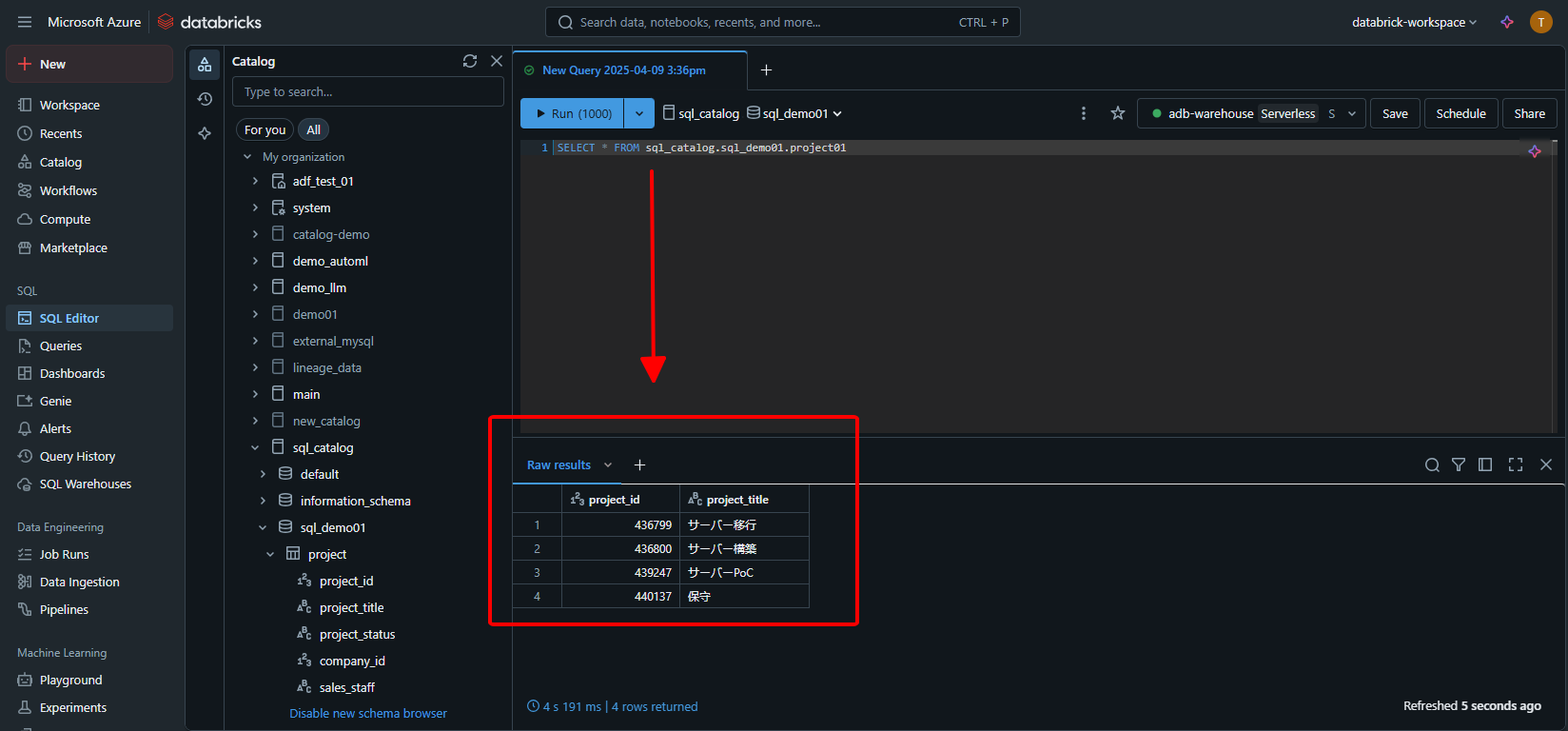Run the query with Run (1000)

click(573, 113)
